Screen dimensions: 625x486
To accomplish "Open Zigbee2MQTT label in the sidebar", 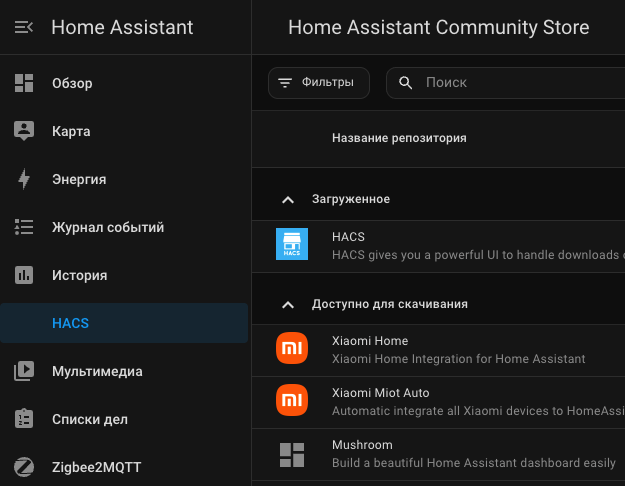I will coord(96,467).
